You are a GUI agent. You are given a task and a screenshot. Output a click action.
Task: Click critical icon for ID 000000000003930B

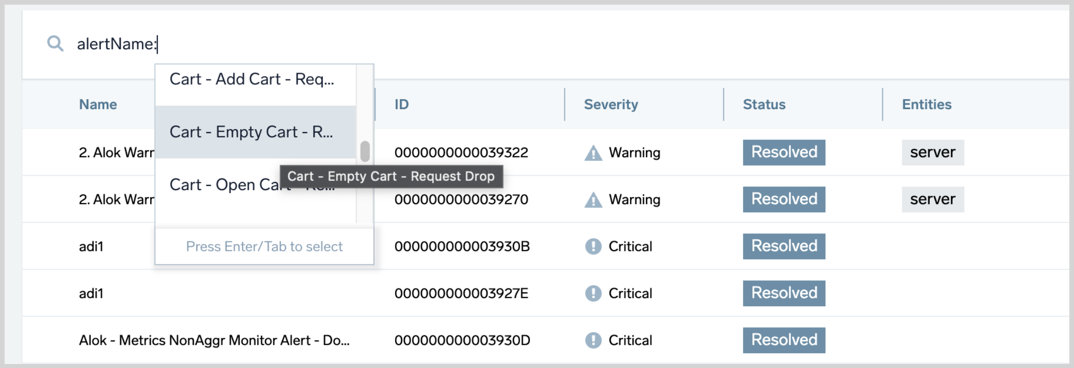593,246
